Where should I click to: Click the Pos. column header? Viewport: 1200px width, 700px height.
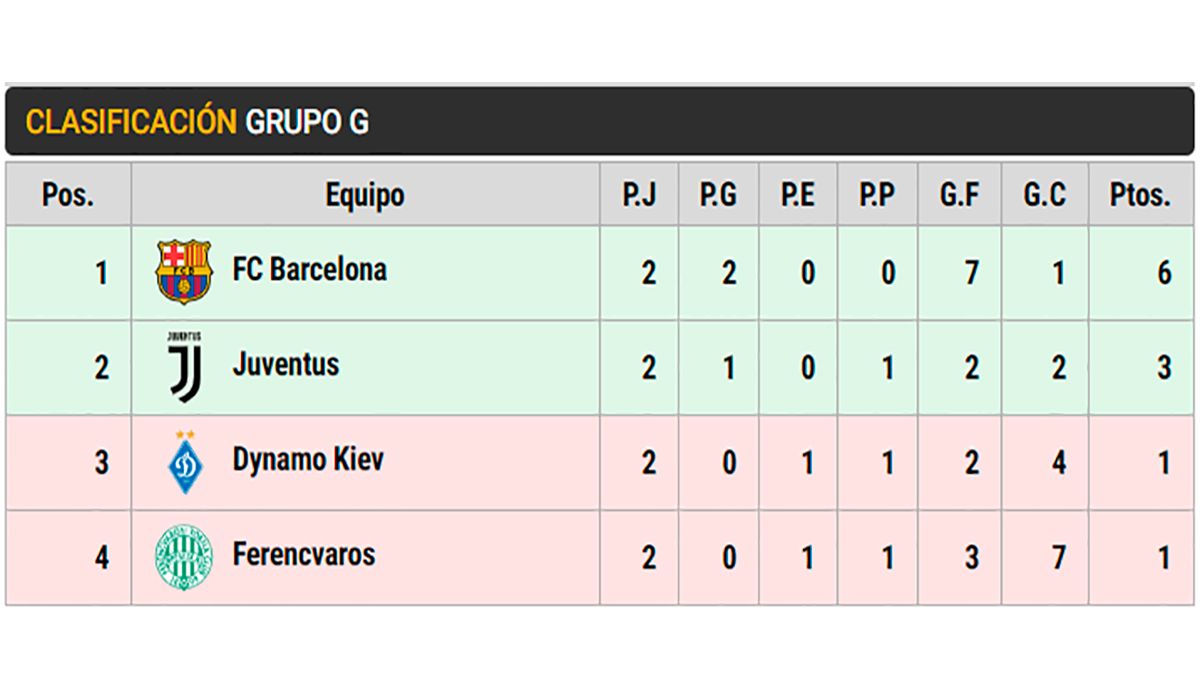(x=68, y=195)
